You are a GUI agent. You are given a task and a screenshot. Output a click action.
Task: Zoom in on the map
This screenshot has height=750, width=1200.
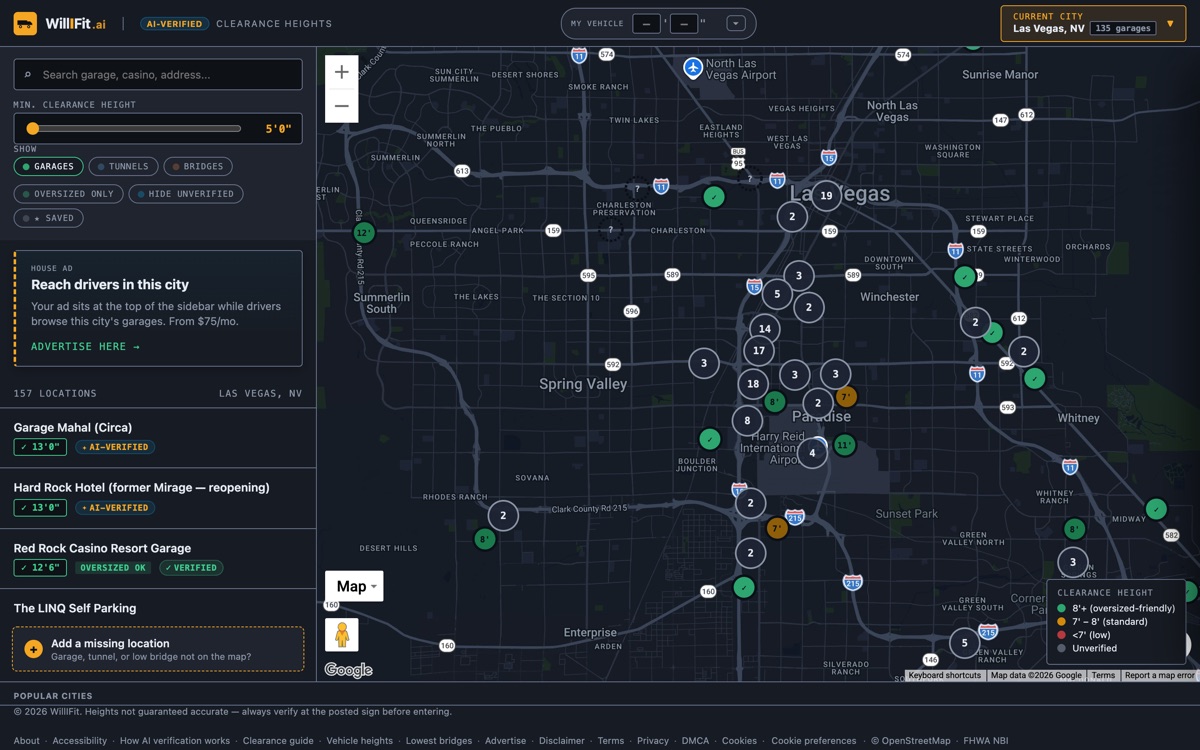342,72
